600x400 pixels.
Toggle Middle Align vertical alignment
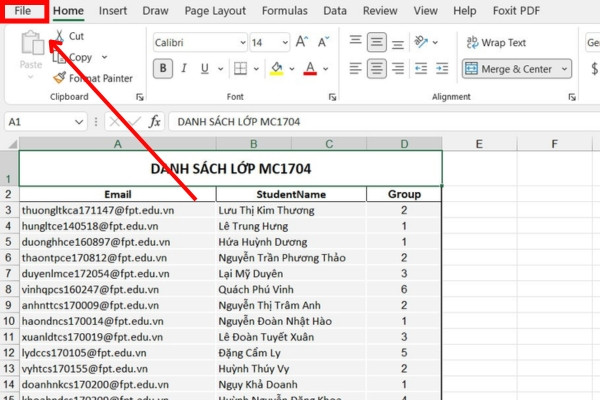(377, 42)
